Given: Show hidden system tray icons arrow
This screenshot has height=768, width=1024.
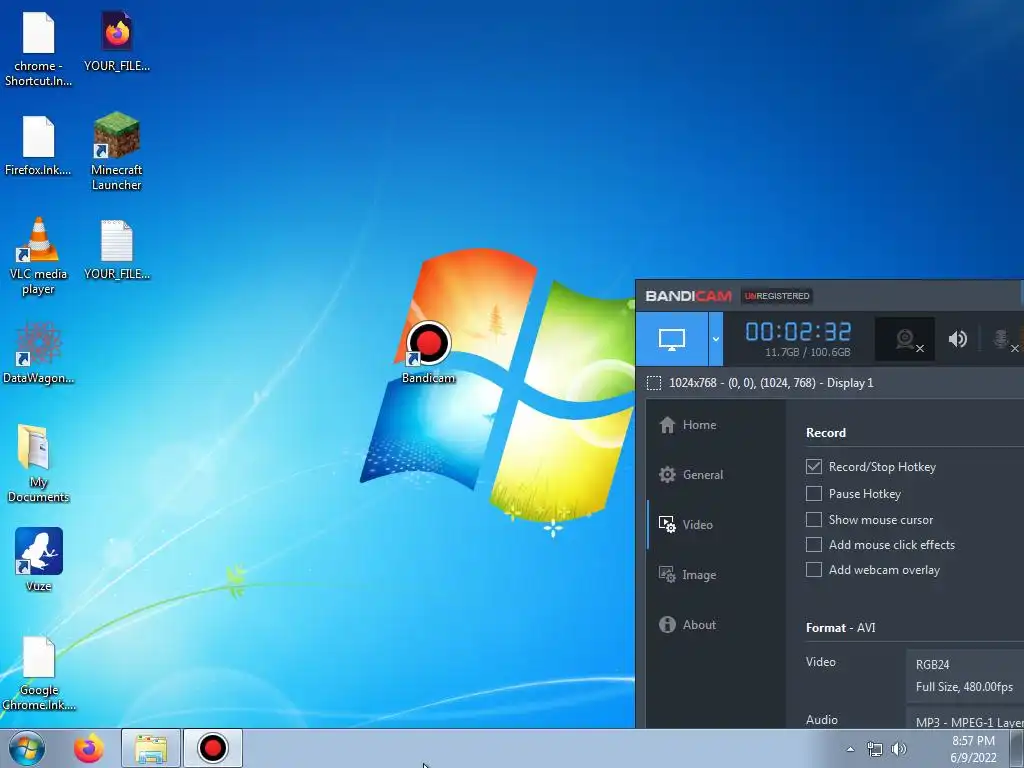Looking at the screenshot, I should [x=850, y=749].
